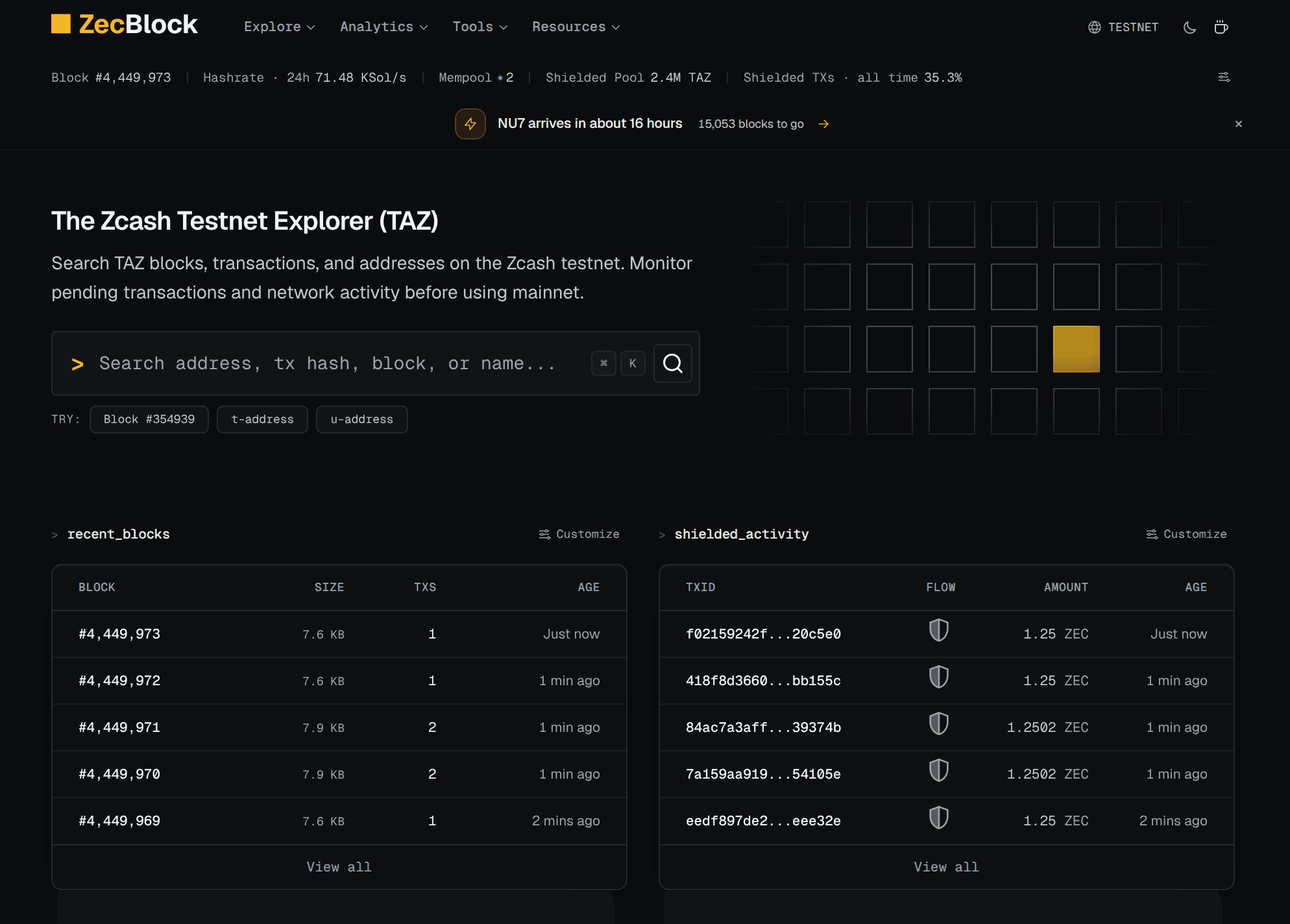
Task: Click the magnifier search button
Action: coord(673,363)
